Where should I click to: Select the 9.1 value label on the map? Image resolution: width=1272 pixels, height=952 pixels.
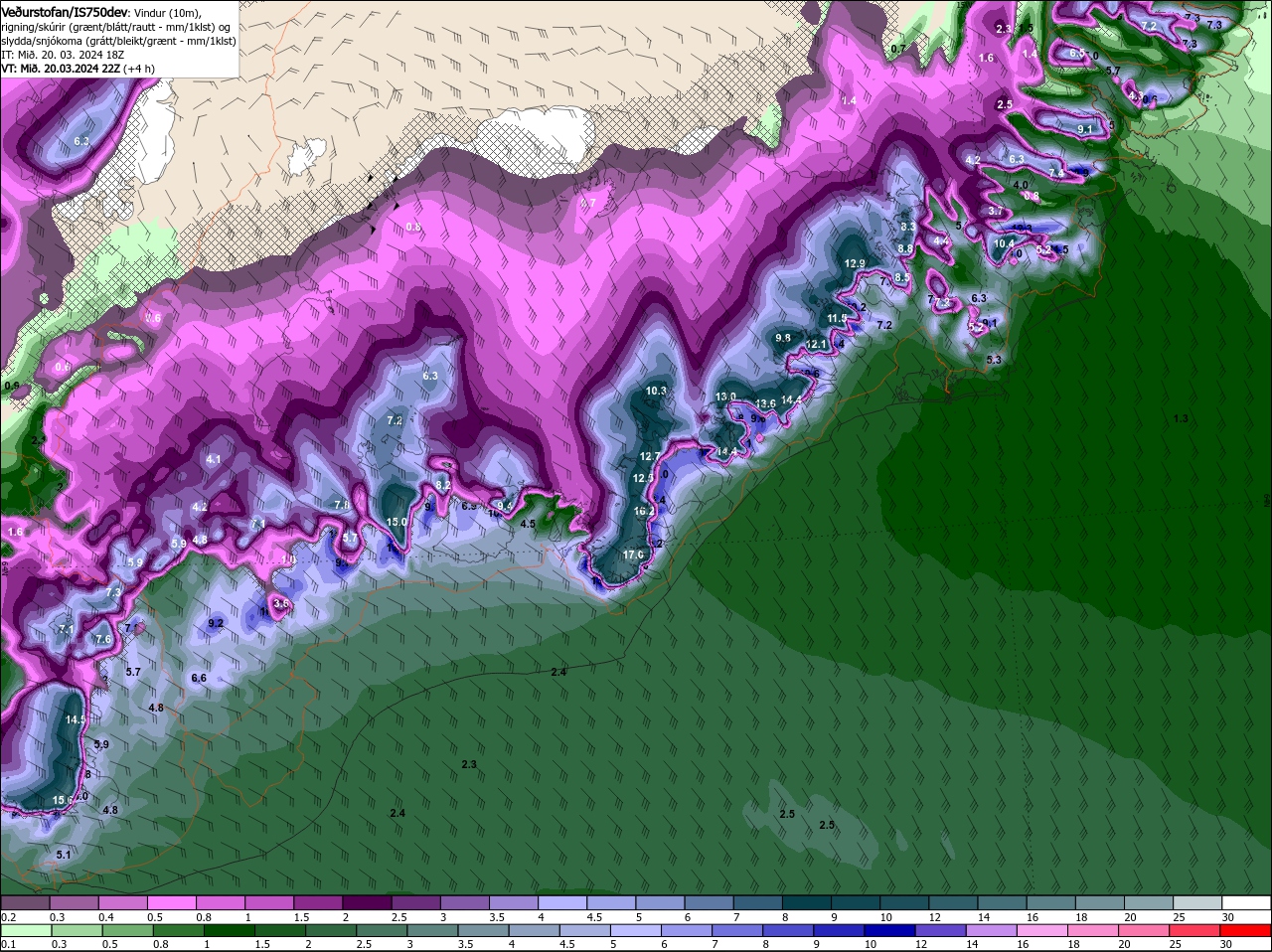(1085, 129)
